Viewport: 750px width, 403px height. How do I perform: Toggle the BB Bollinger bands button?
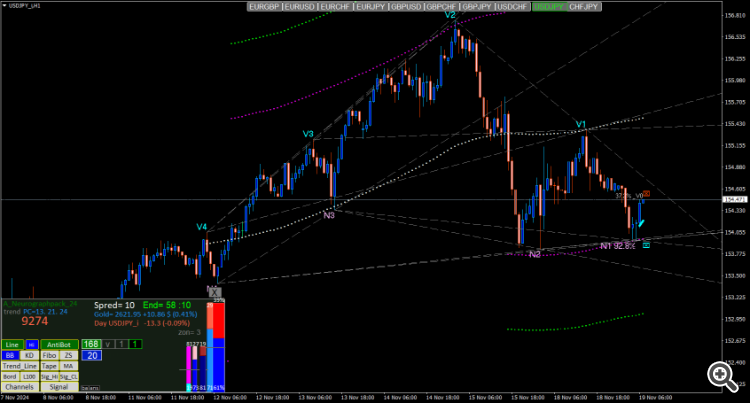(x=11, y=355)
